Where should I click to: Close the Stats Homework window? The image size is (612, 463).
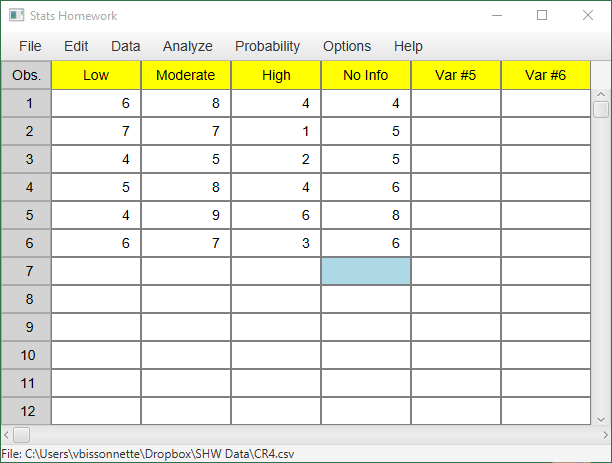(588, 16)
